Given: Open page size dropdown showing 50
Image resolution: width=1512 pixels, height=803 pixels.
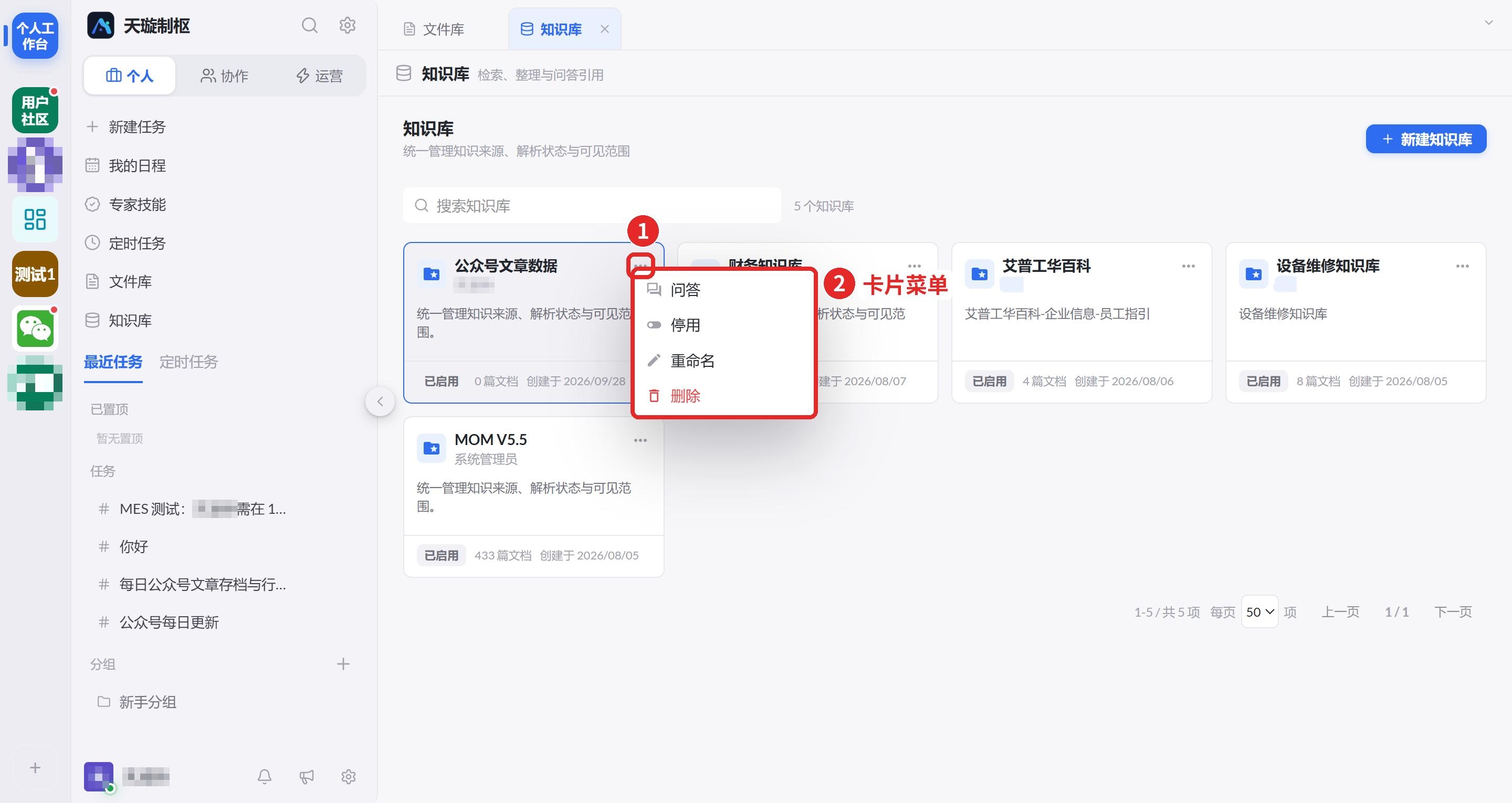Looking at the screenshot, I should (1259, 611).
